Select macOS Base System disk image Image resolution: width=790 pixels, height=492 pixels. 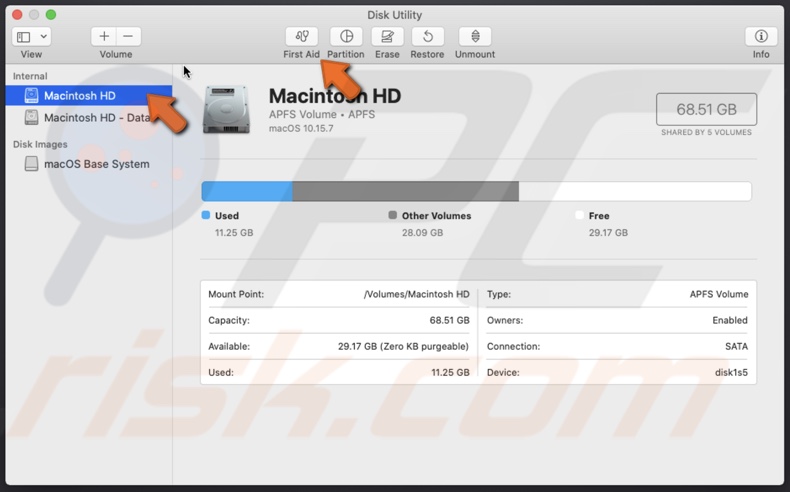click(x=89, y=164)
